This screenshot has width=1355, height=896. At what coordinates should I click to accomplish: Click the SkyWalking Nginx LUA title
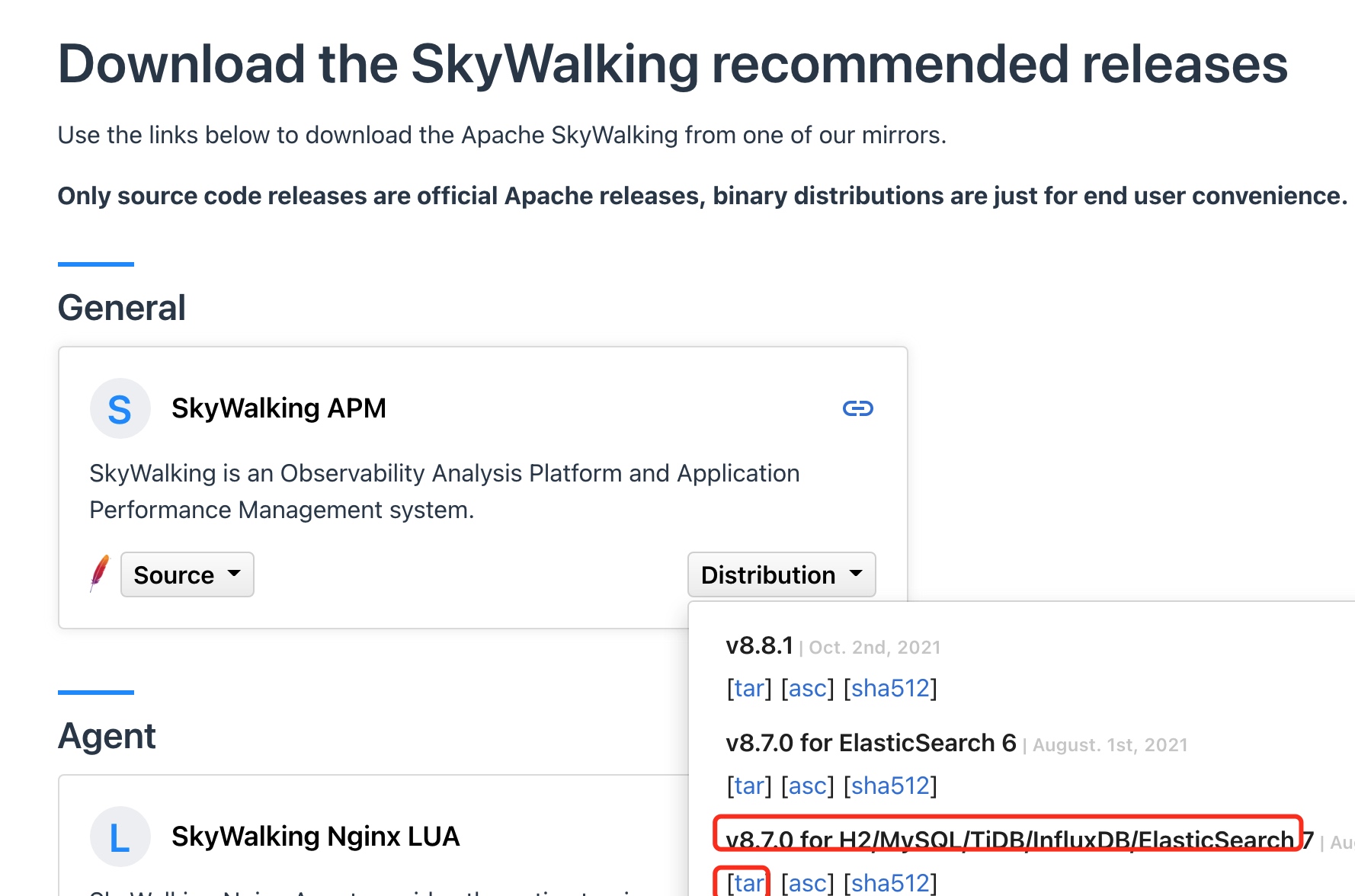(316, 837)
